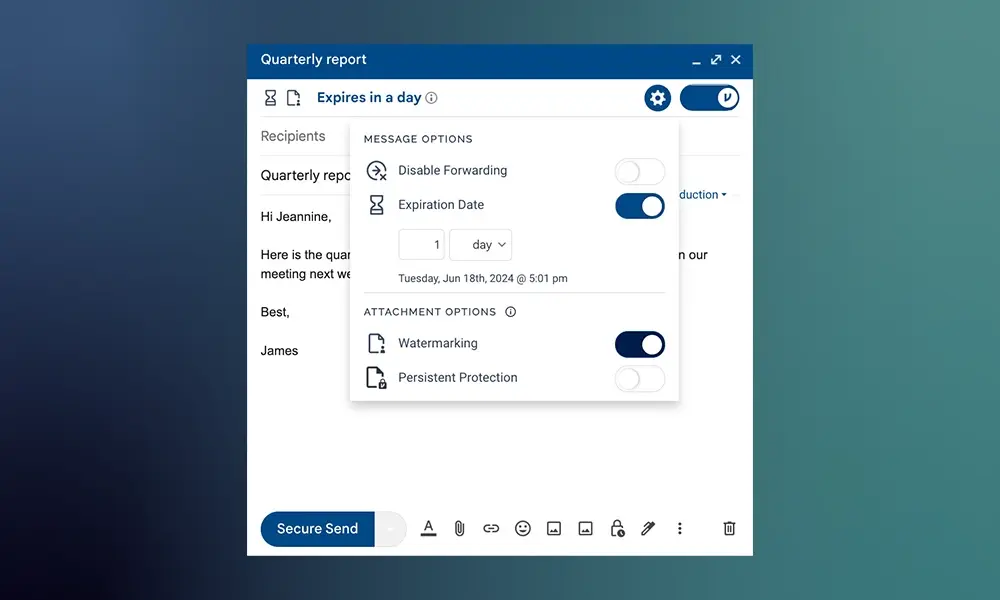Switch off the Watermarking toggle

tap(639, 344)
